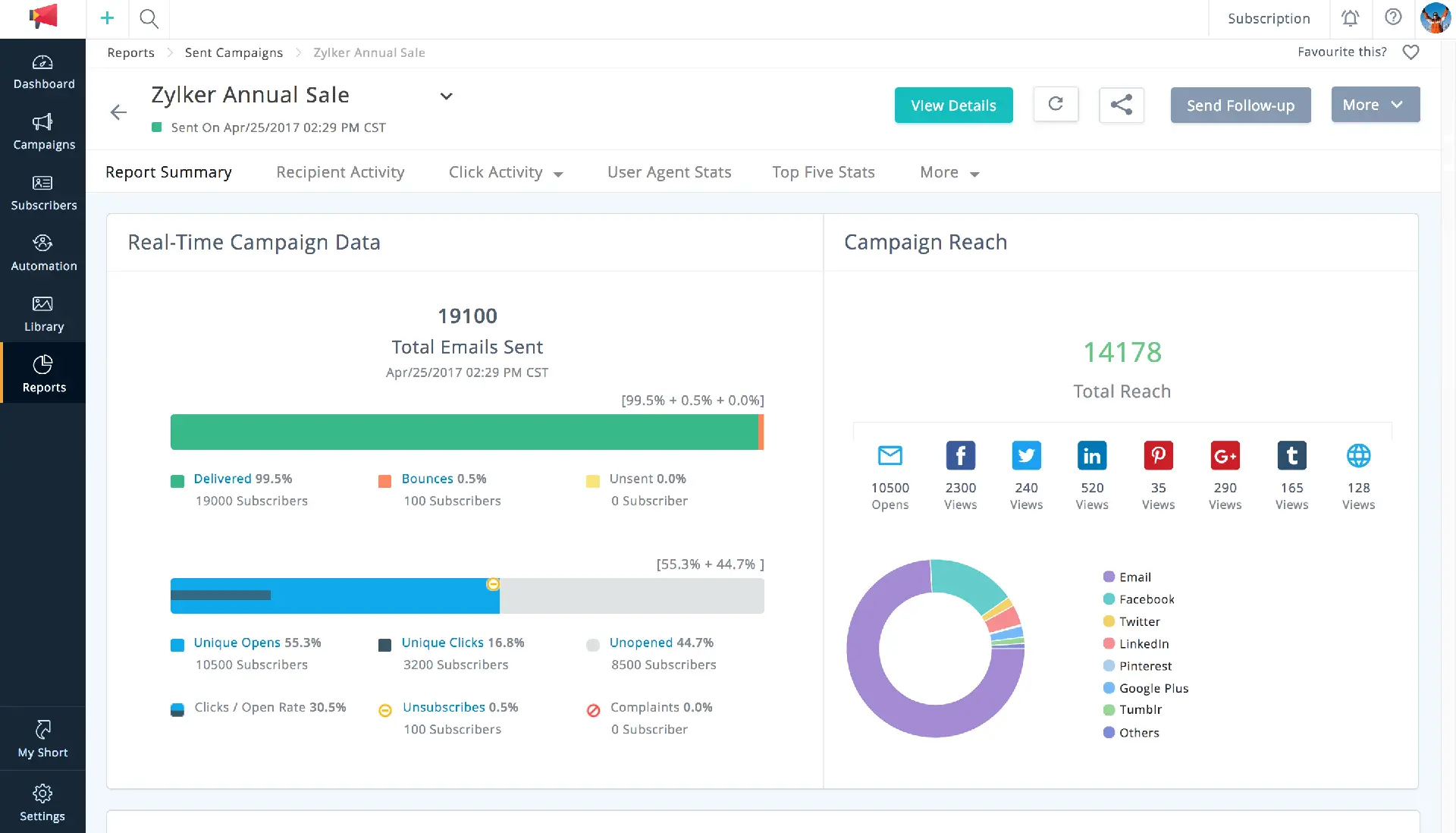Expand the campaign title dropdown chevron
Image resolution: width=1456 pixels, height=833 pixels.
[447, 96]
